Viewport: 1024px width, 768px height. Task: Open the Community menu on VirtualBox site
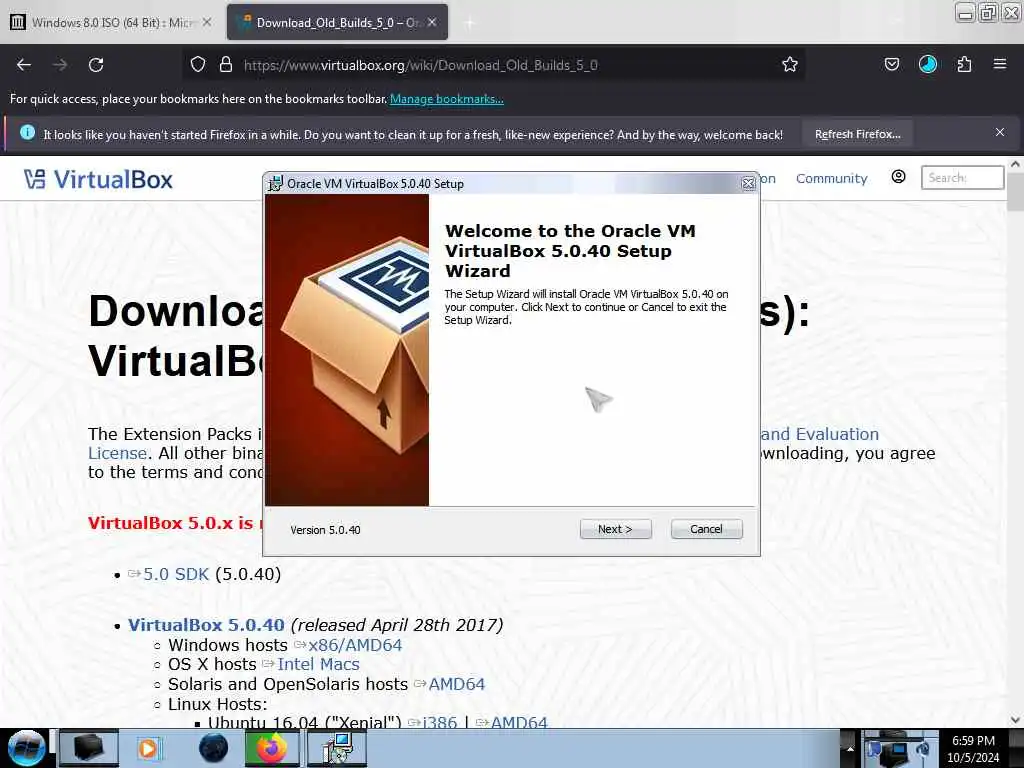[831, 178]
